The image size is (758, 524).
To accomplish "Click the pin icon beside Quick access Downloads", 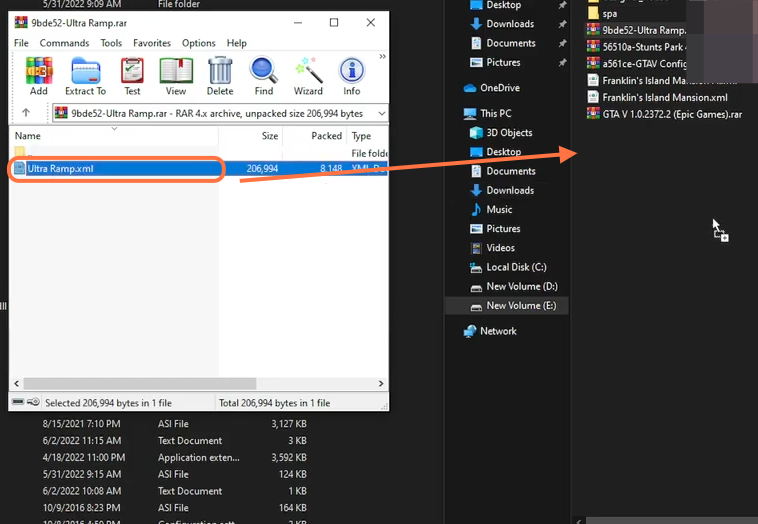I will point(562,24).
